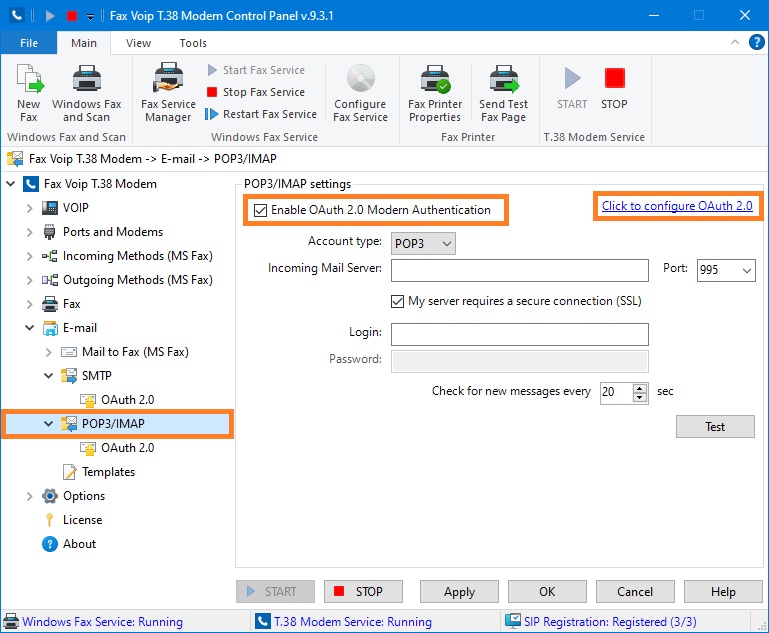This screenshot has height=633, width=769.
Task: Click the Incoming Mail Server field
Action: (x=519, y=270)
